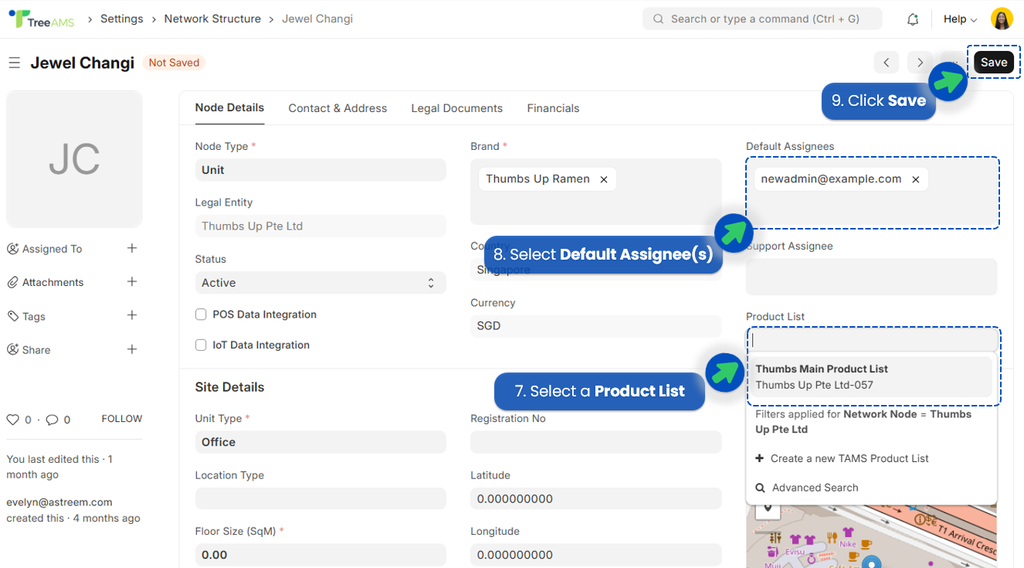Click the Floor Size (SqM) field
This screenshot has height=568, width=1024.
click(x=320, y=555)
